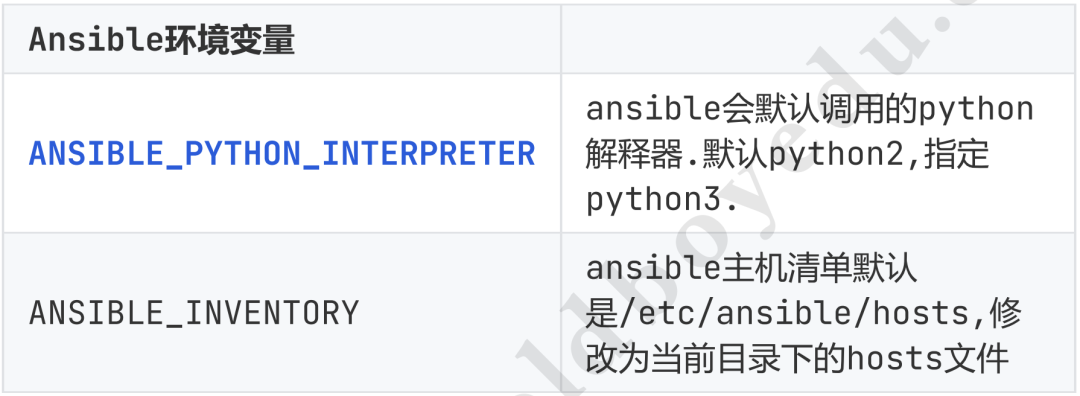Select the Ansible环境变量 header cell
Screen dimensions: 1080x396
281,39
